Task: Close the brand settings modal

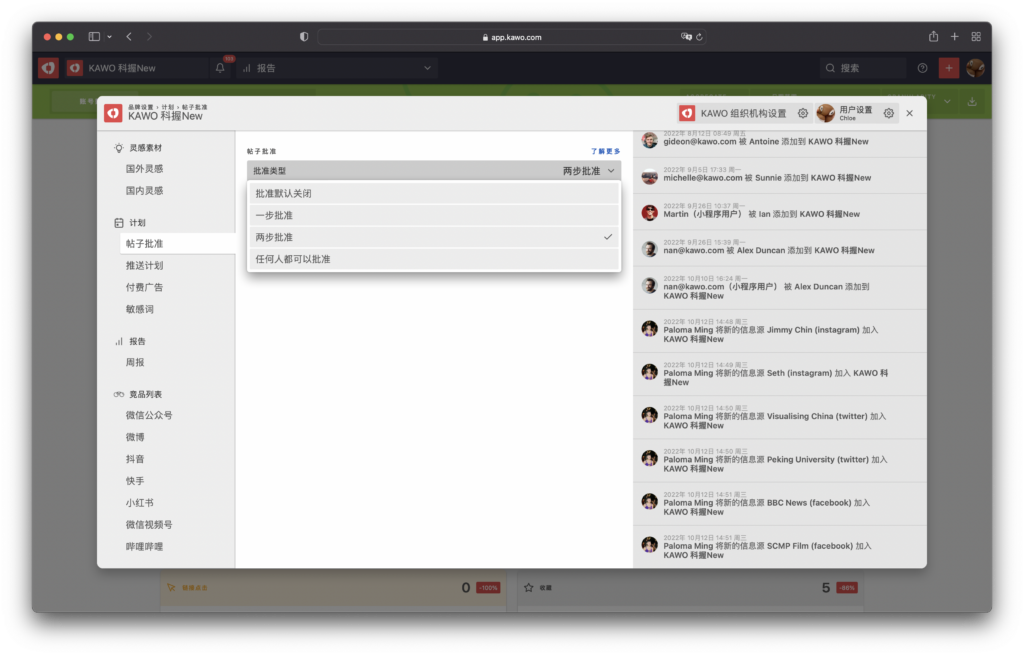Action: 909,114
